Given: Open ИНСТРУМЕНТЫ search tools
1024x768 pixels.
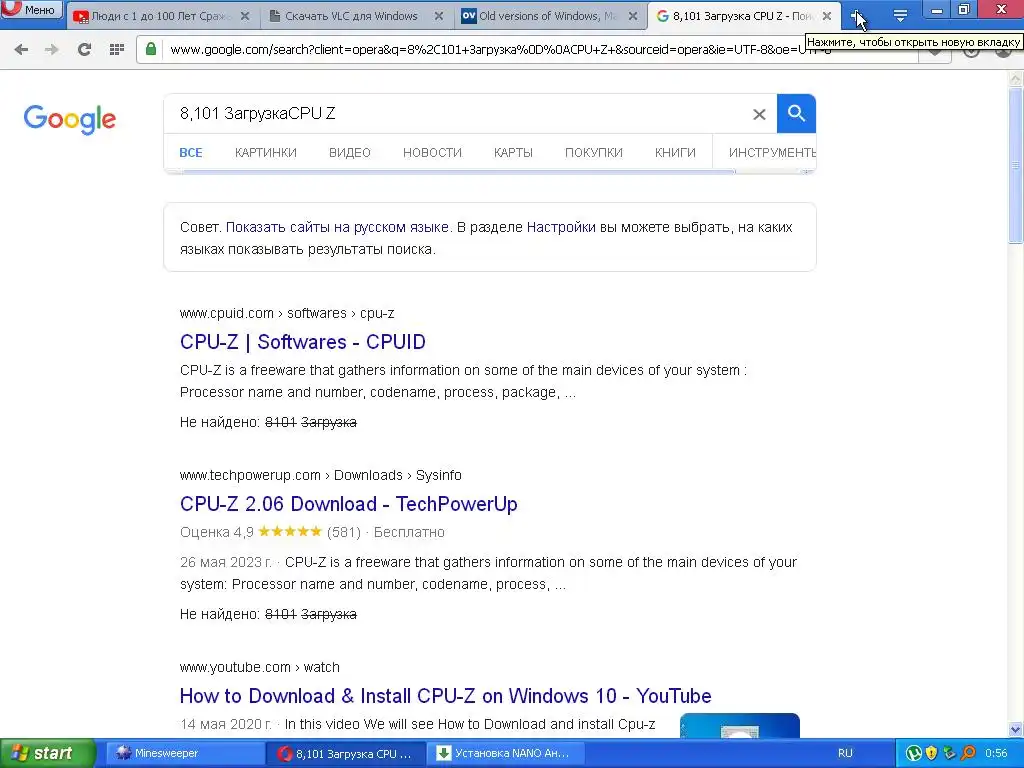Looking at the screenshot, I should (x=772, y=153).
